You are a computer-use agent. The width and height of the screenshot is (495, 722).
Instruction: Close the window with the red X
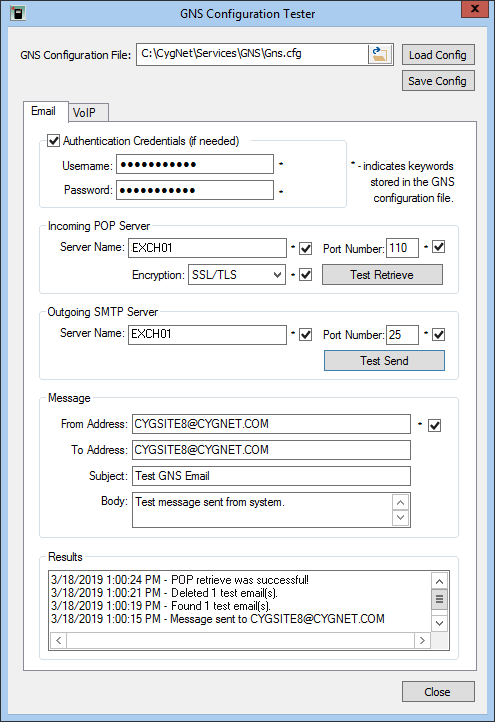click(x=475, y=9)
